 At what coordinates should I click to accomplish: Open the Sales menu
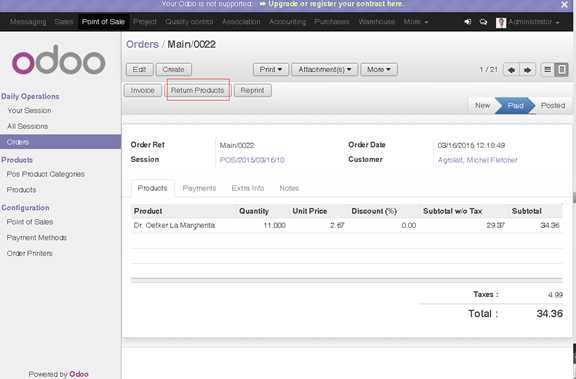tap(64, 22)
